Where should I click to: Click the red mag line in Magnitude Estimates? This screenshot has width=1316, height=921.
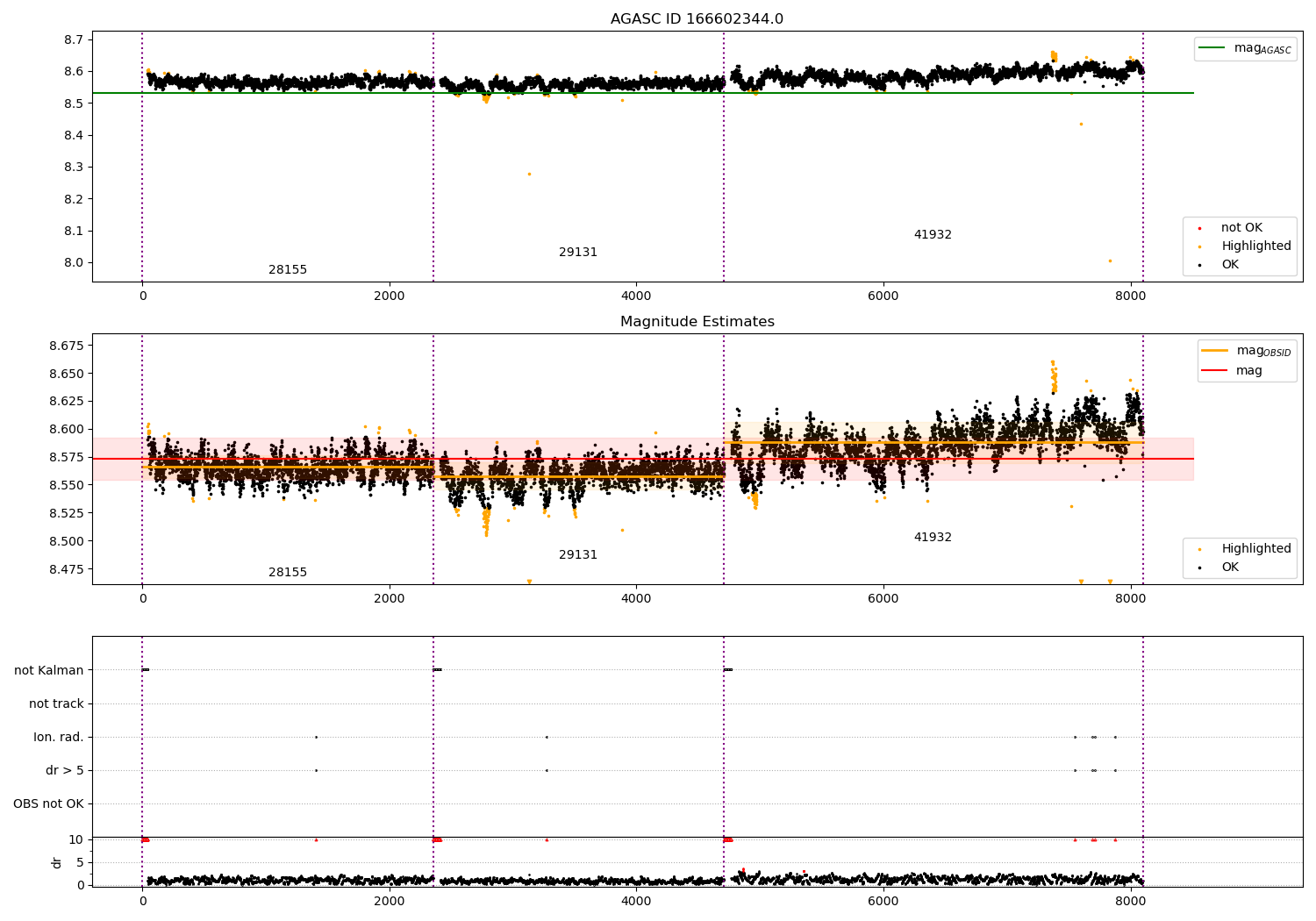642,459
